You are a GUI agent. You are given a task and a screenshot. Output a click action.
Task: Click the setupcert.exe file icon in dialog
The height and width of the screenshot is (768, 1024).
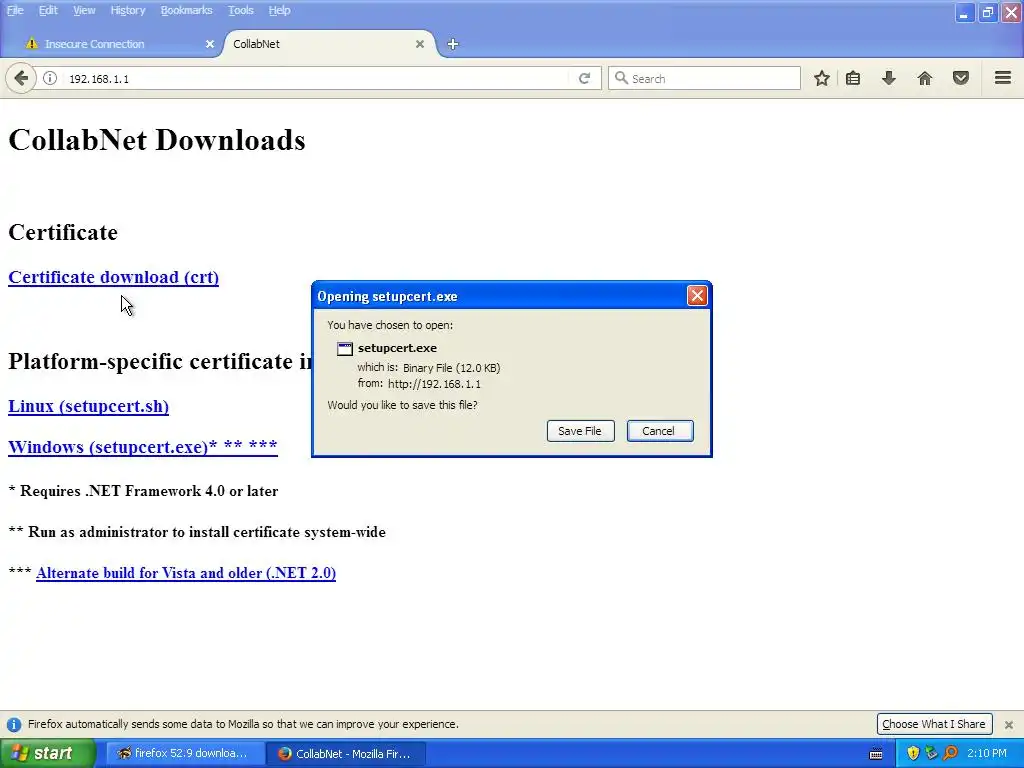pos(345,349)
